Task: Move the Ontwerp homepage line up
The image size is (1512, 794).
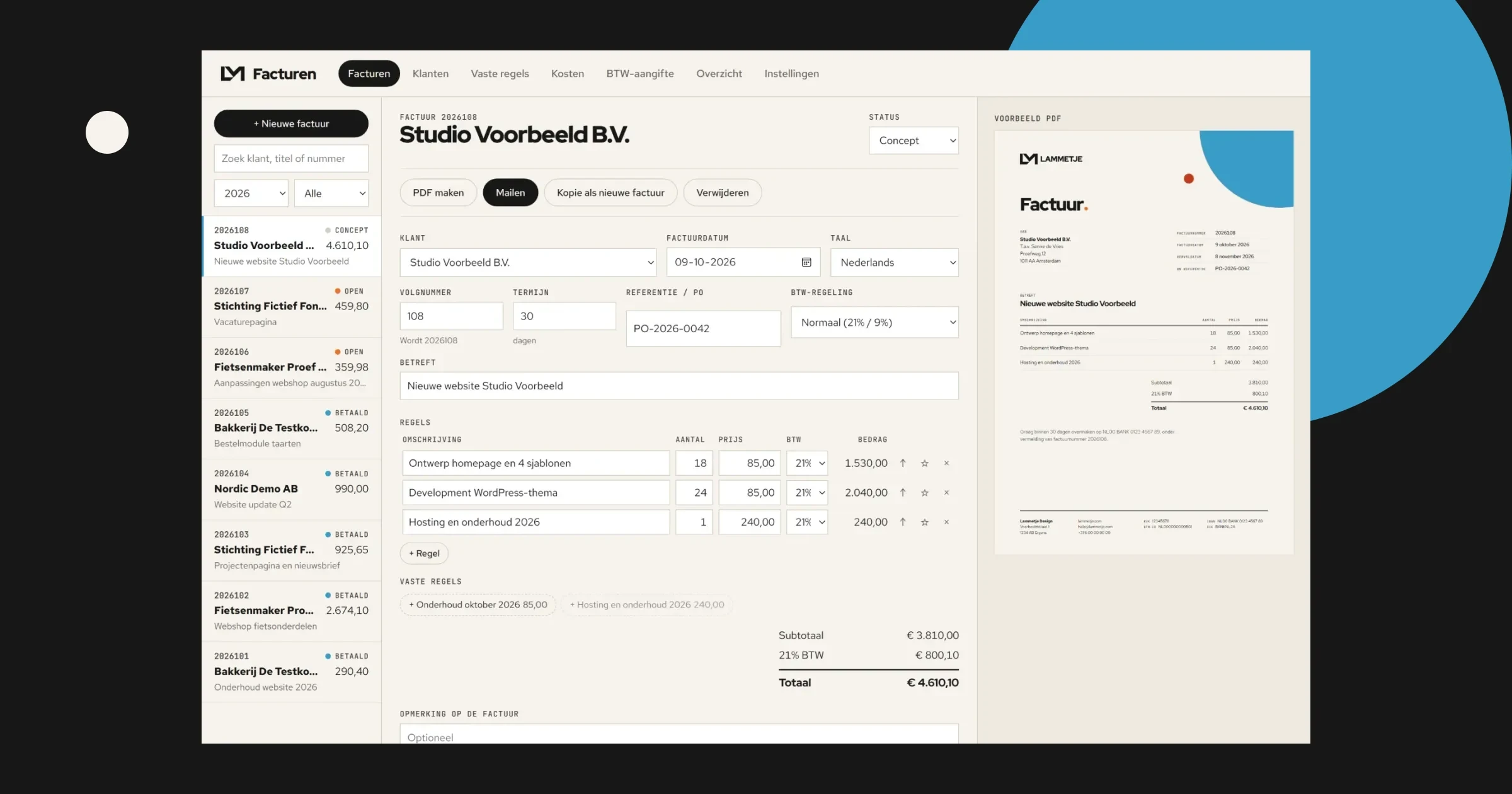Action: [903, 463]
